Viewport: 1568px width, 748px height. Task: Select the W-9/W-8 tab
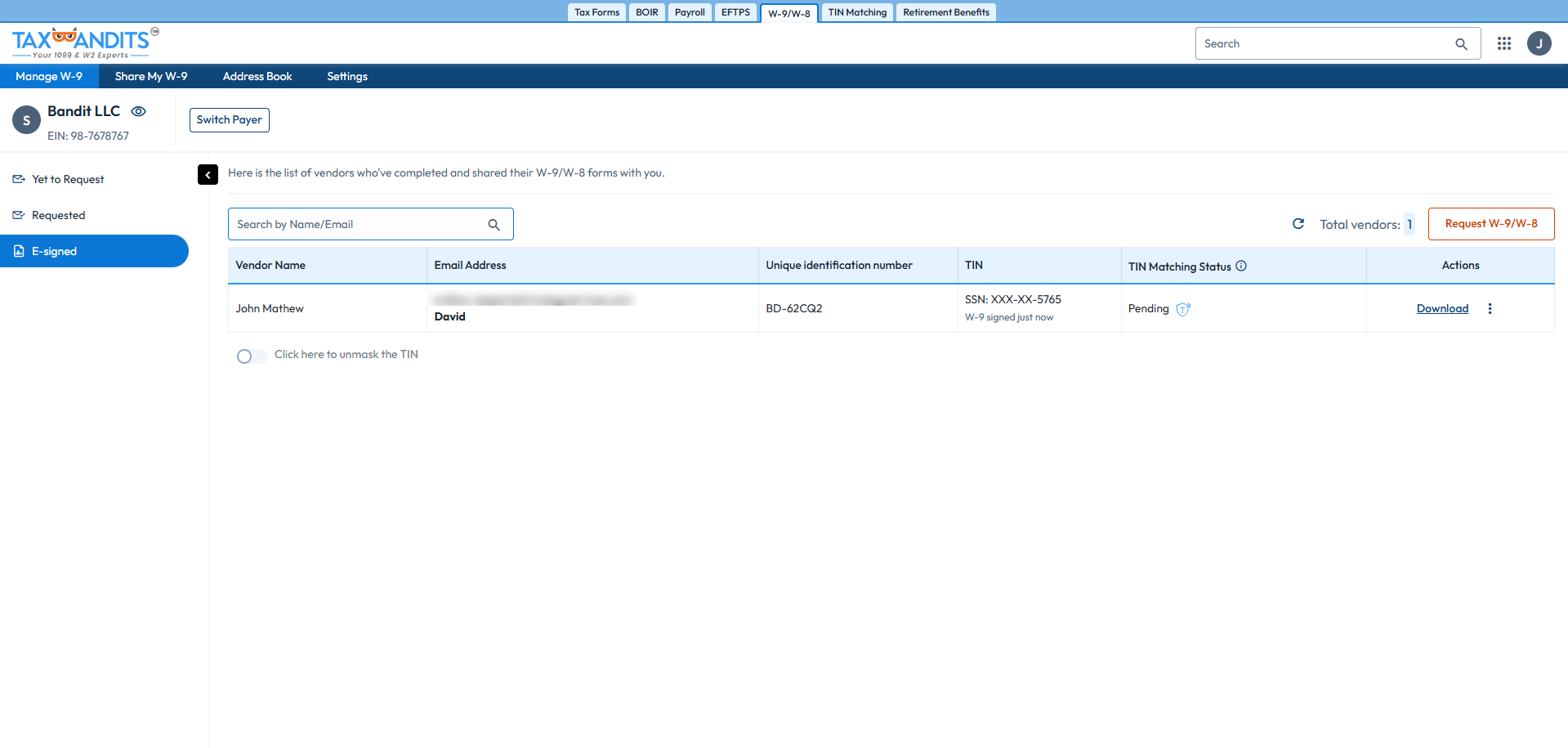tap(789, 13)
